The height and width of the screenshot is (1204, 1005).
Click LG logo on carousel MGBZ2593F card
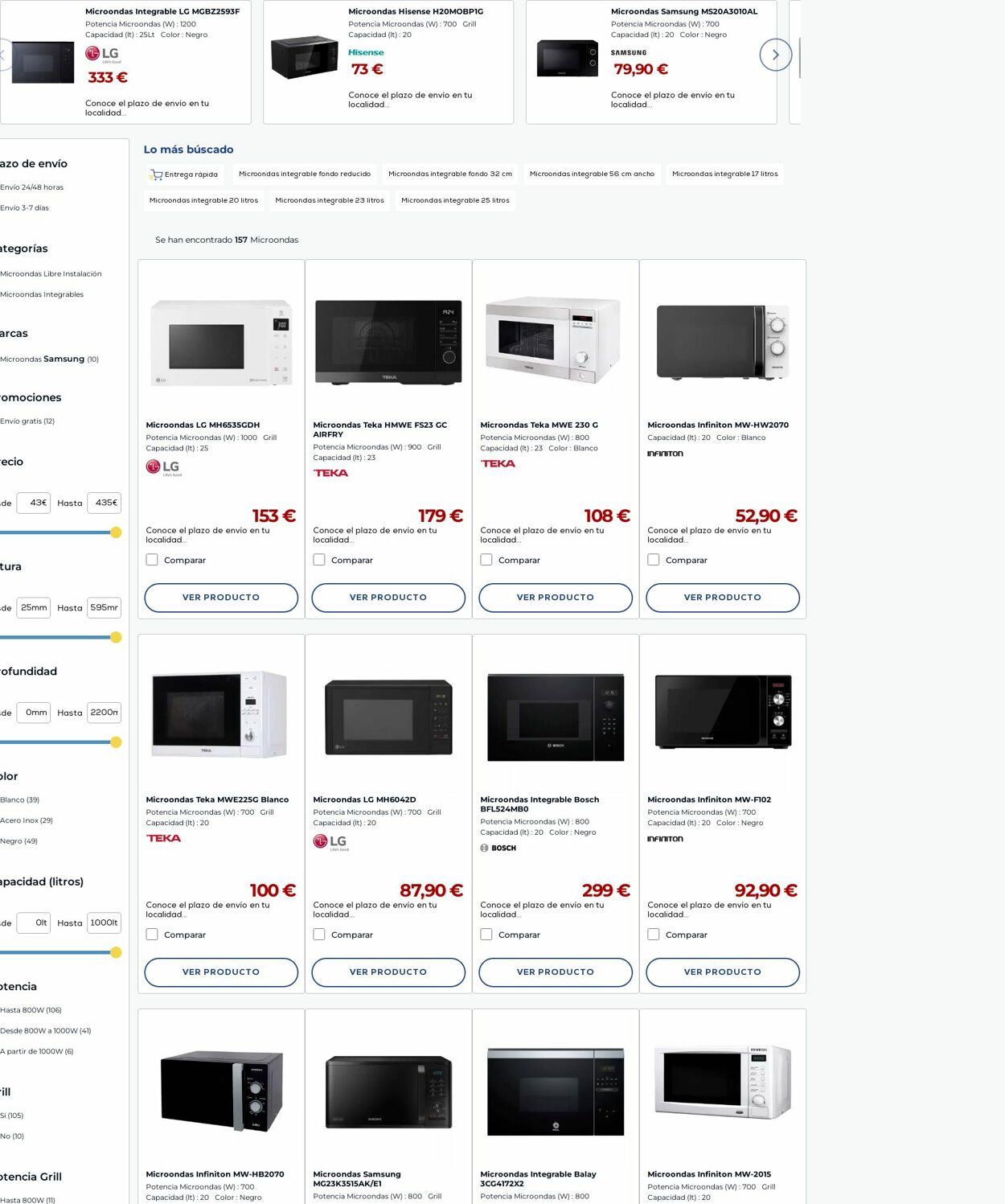[103, 55]
